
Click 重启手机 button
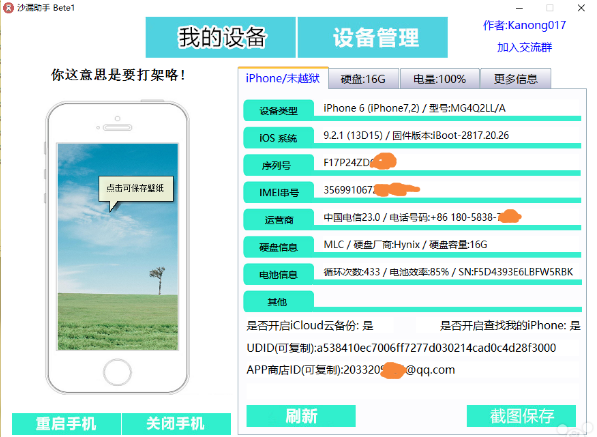click(66, 424)
